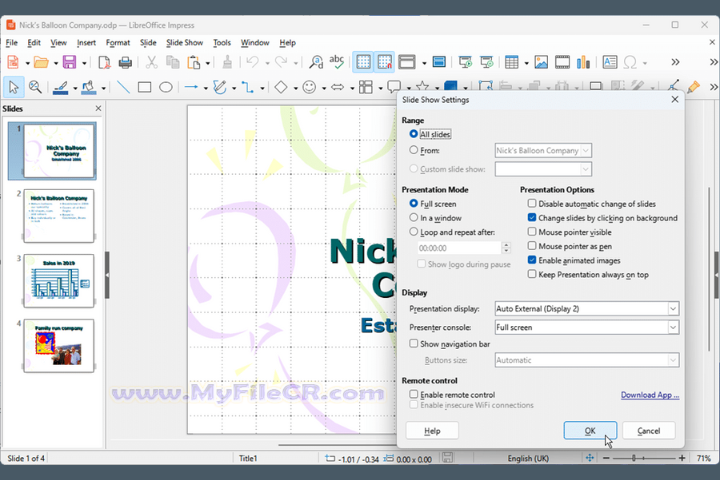This screenshot has height=480, width=720.
Task: Select the Zoom and Pan tool
Action: pyautogui.click(x=35, y=87)
